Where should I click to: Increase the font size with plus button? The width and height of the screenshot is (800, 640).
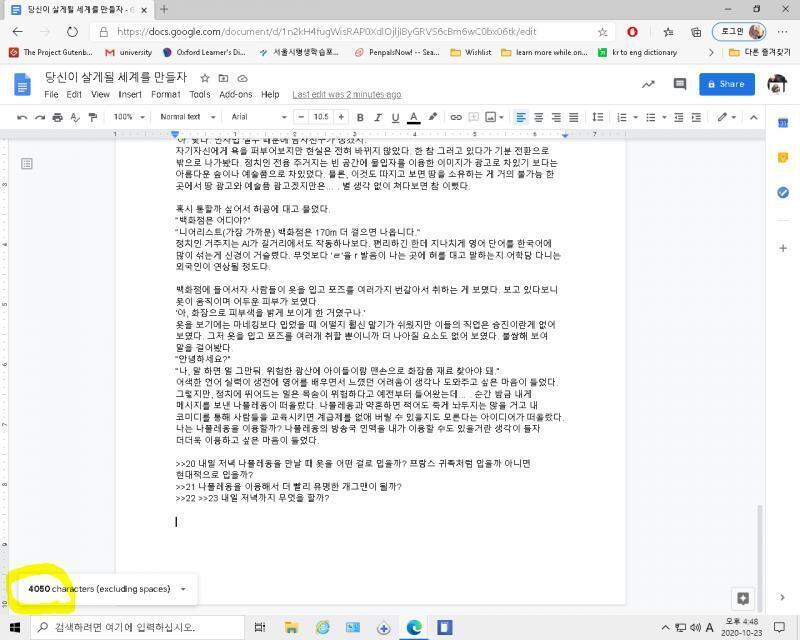coord(341,117)
